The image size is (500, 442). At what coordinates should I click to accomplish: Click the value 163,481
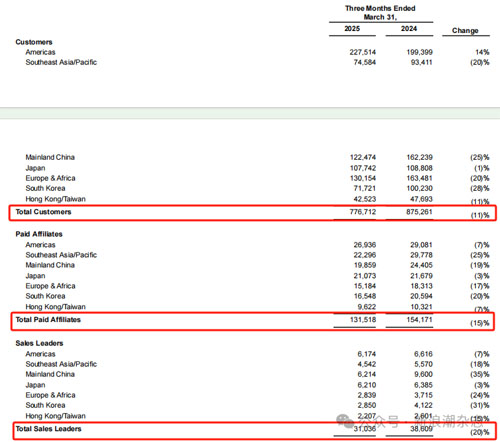click(x=419, y=178)
